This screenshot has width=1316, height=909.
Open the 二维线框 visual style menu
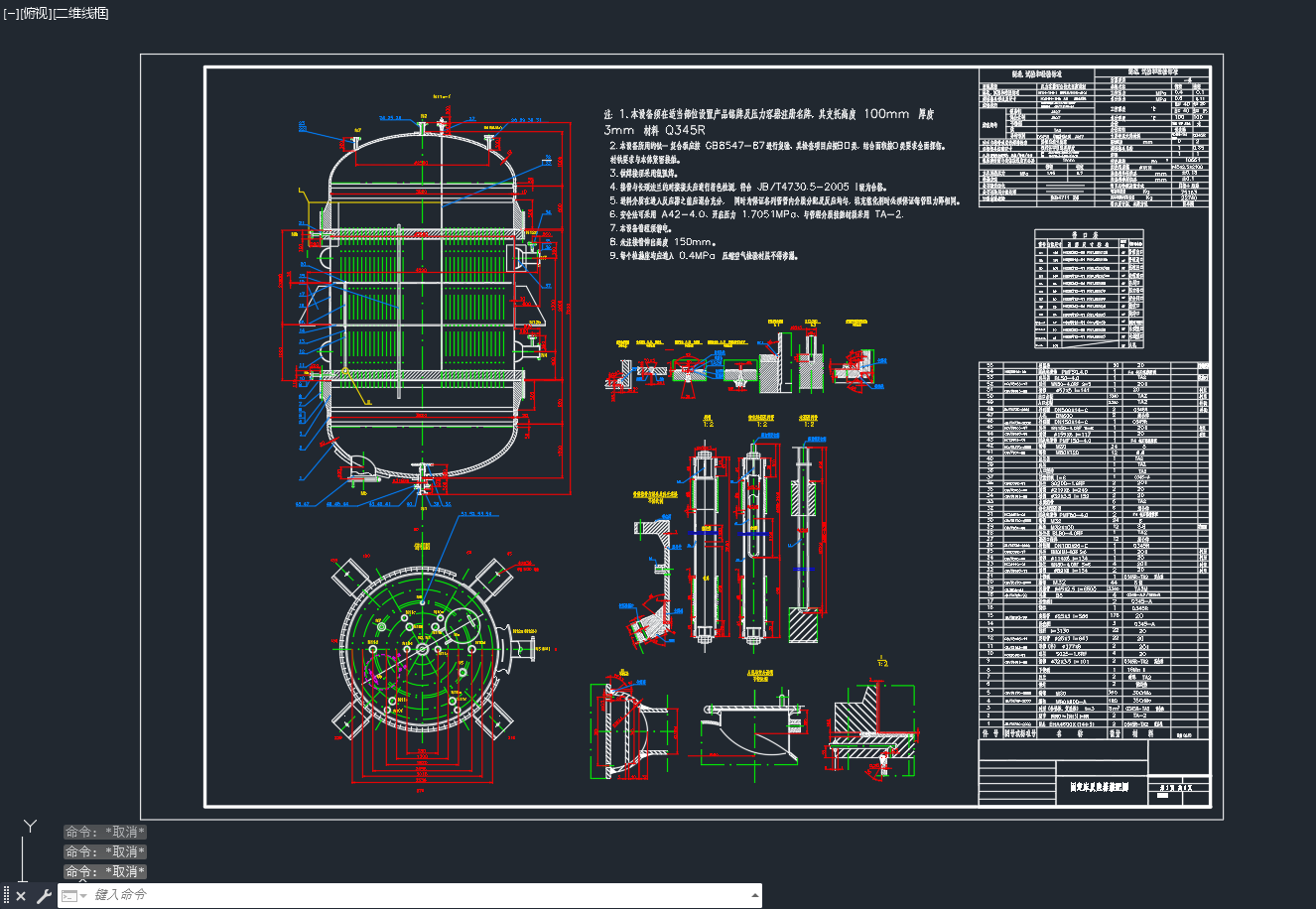[80, 14]
